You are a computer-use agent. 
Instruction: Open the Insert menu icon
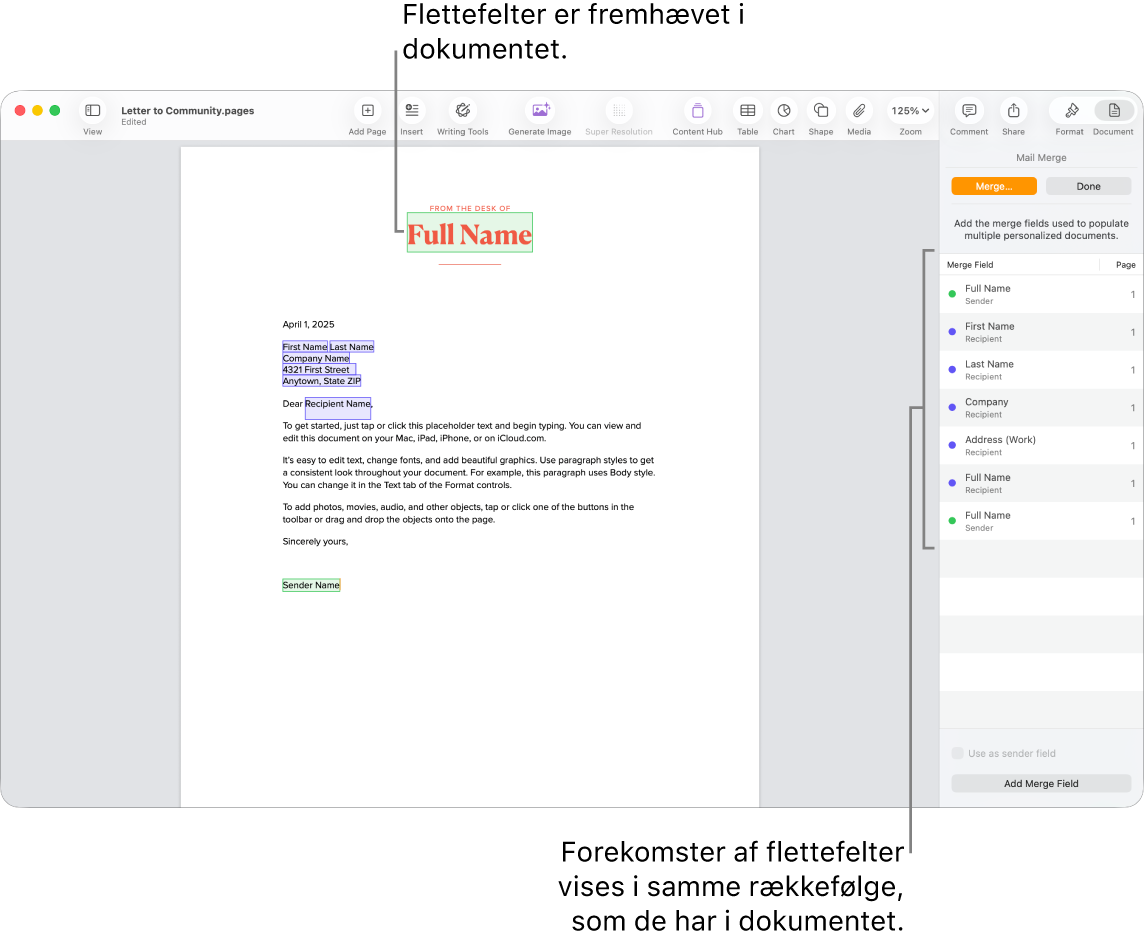click(411, 110)
